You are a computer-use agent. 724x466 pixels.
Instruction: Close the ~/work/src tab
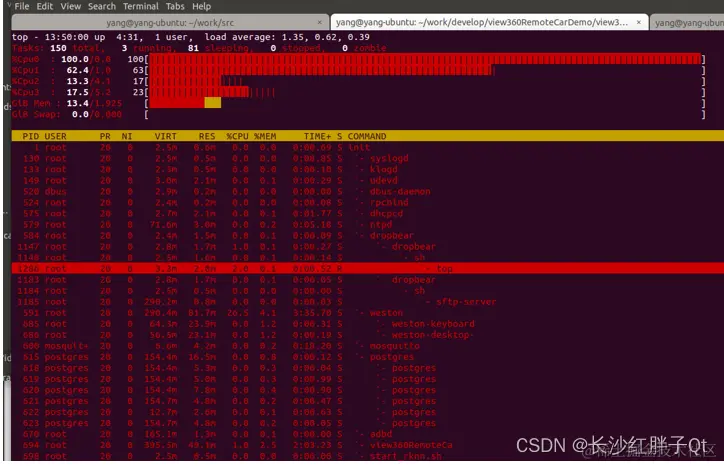click(320, 22)
